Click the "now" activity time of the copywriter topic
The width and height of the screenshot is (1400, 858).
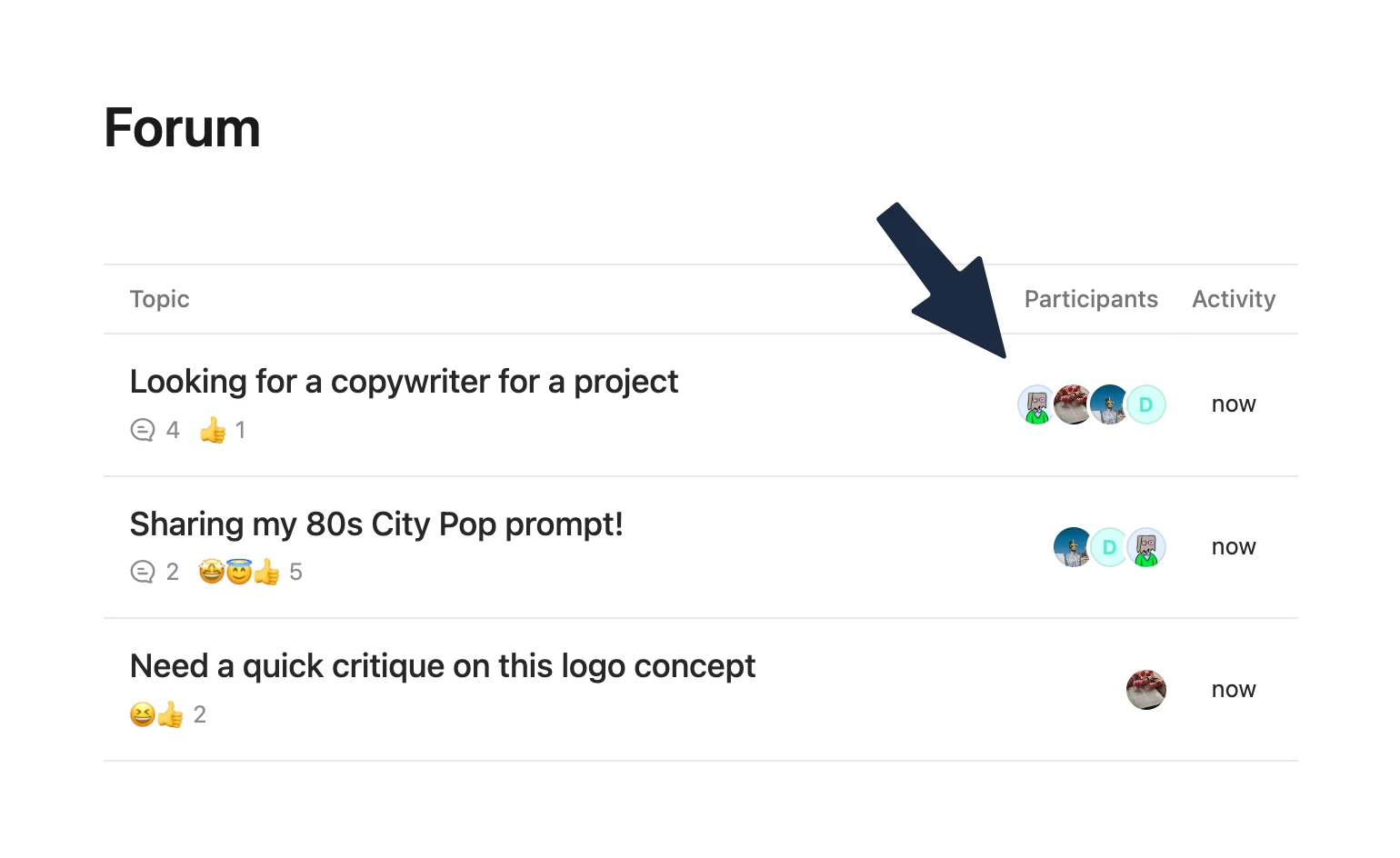point(1234,404)
